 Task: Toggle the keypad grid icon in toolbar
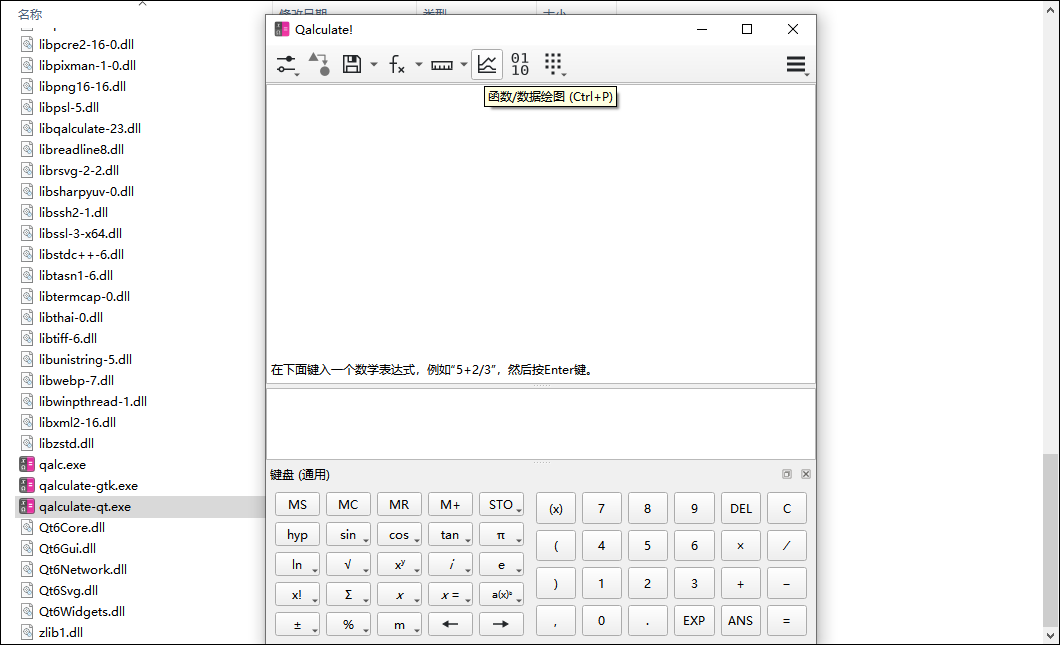tap(554, 64)
